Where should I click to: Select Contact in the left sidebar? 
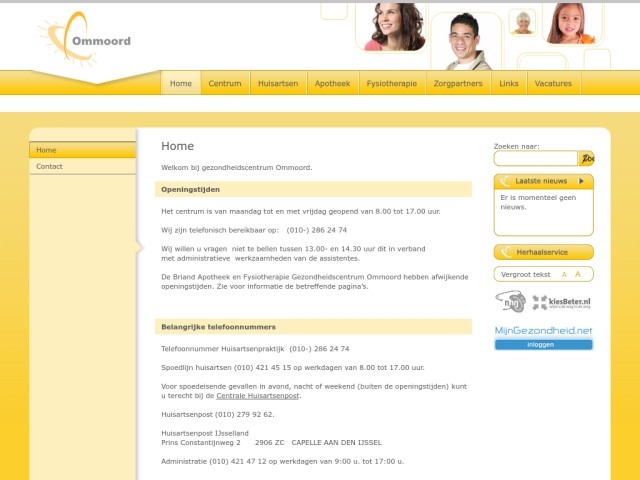[50, 166]
